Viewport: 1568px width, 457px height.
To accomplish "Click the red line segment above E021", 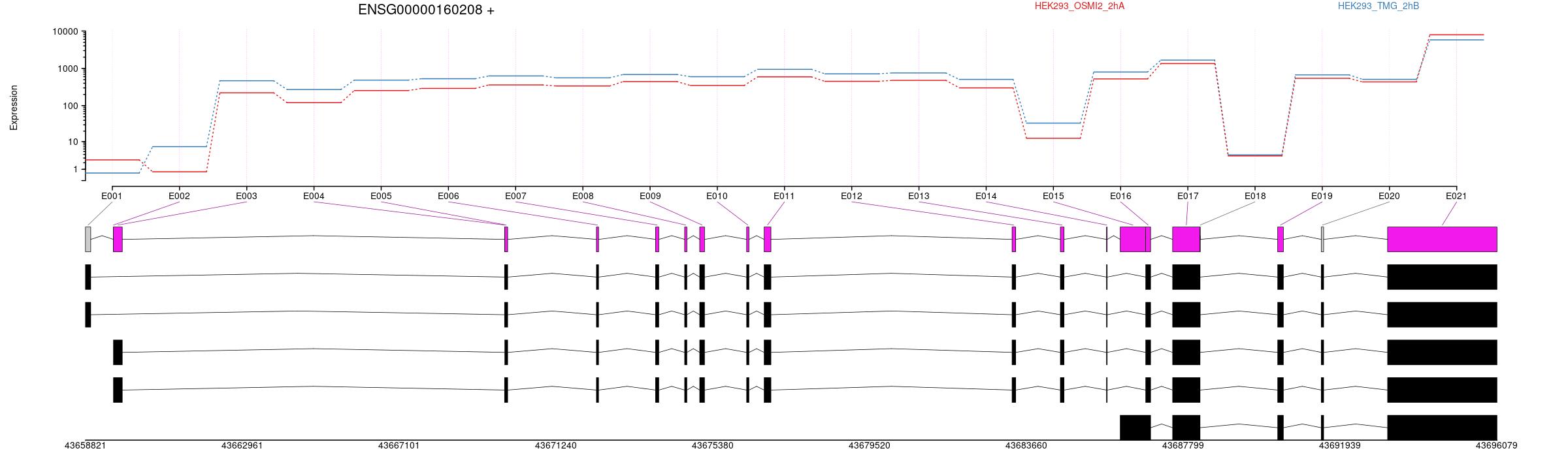I will point(1456,35).
